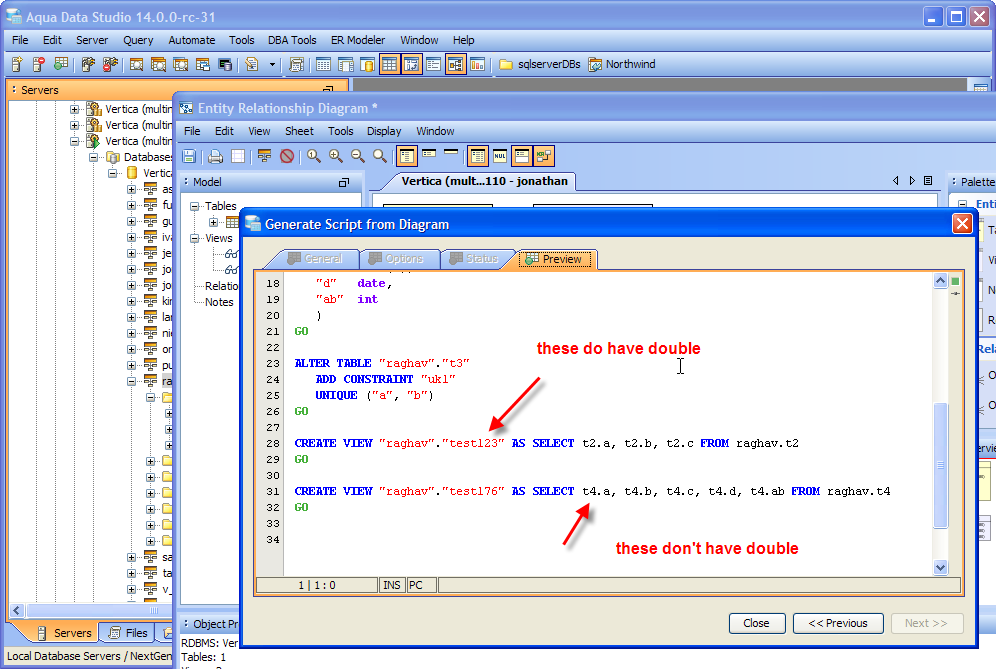Click the right tab-scroll arrow near Palette
Viewport: 996px width, 669px height.
[912, 181]
